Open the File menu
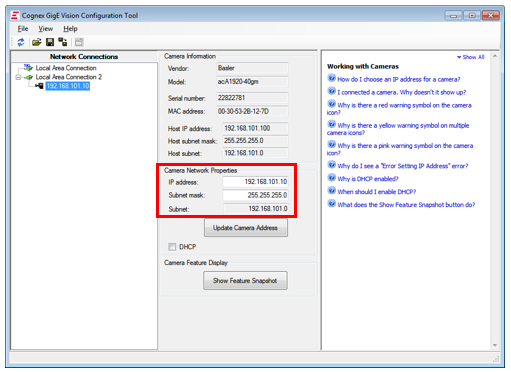The image size is (511, 372). tap(23, 29)
